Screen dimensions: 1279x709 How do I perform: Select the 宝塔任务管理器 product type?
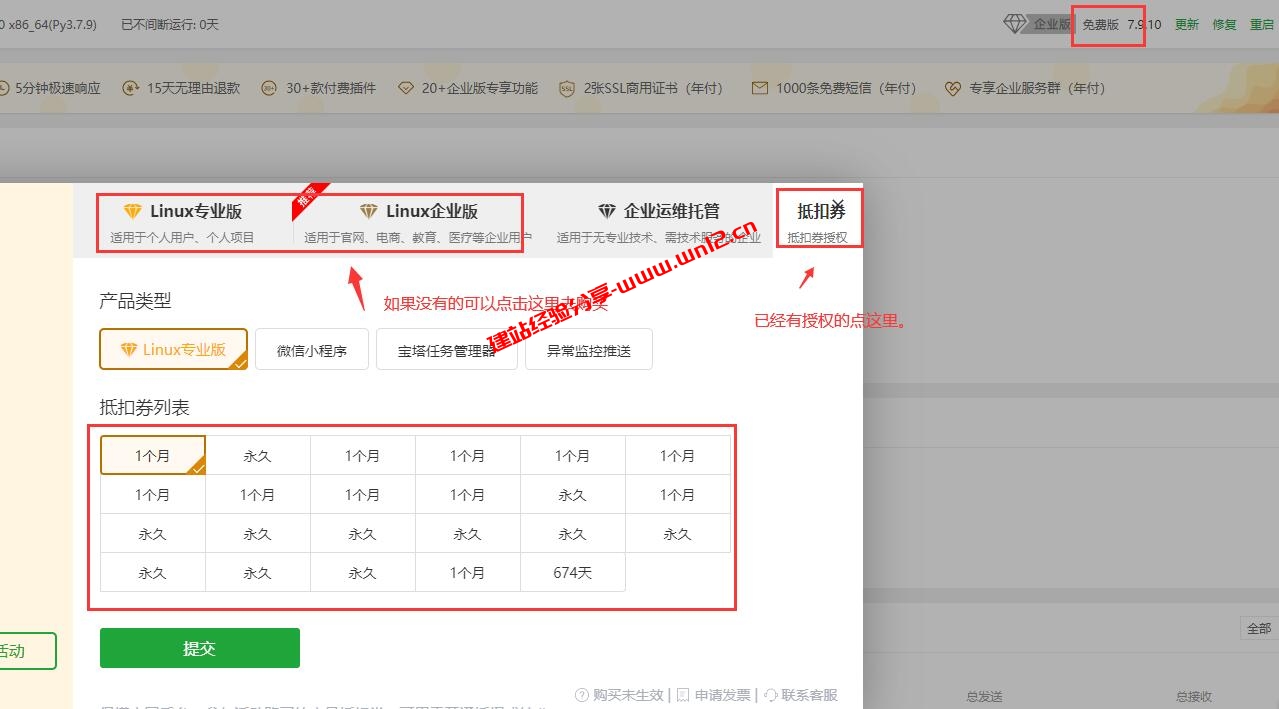446,348
